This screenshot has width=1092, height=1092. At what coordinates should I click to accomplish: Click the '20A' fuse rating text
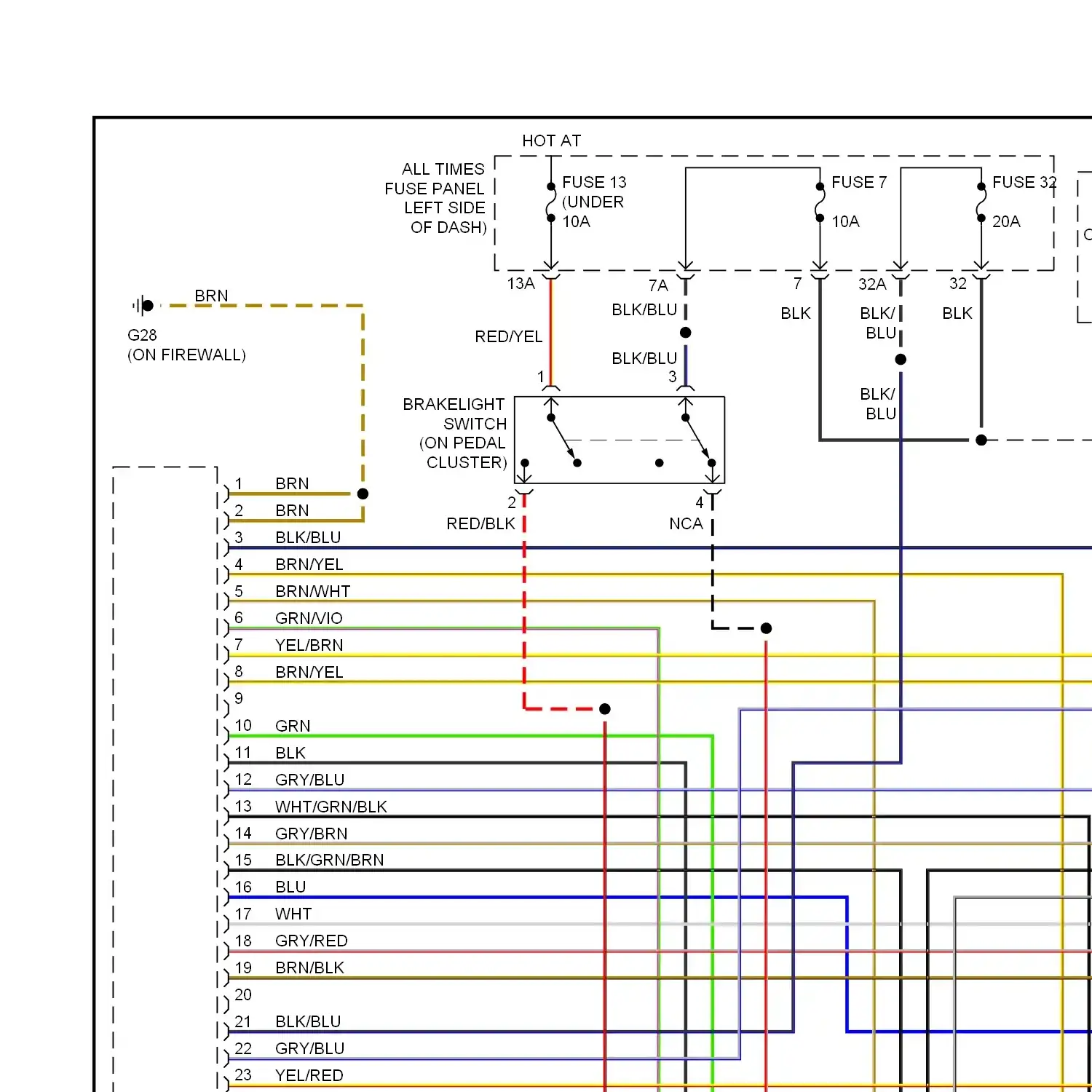tap(1006, 221)
